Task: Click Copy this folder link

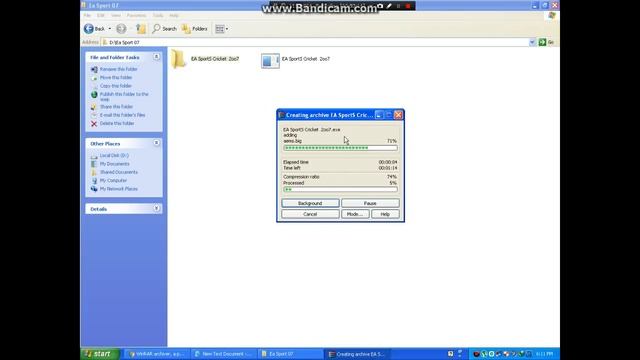Action: [x=116, y=86]
